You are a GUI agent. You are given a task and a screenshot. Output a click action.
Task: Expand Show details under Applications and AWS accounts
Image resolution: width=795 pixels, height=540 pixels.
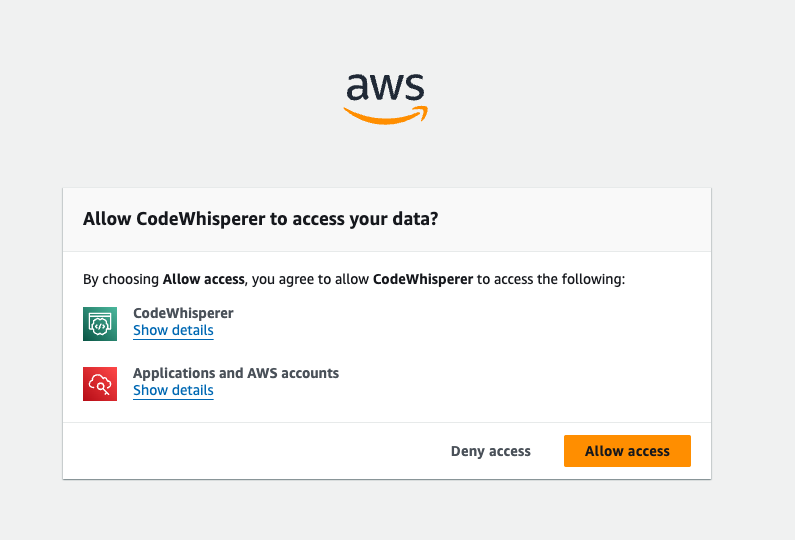173,390
